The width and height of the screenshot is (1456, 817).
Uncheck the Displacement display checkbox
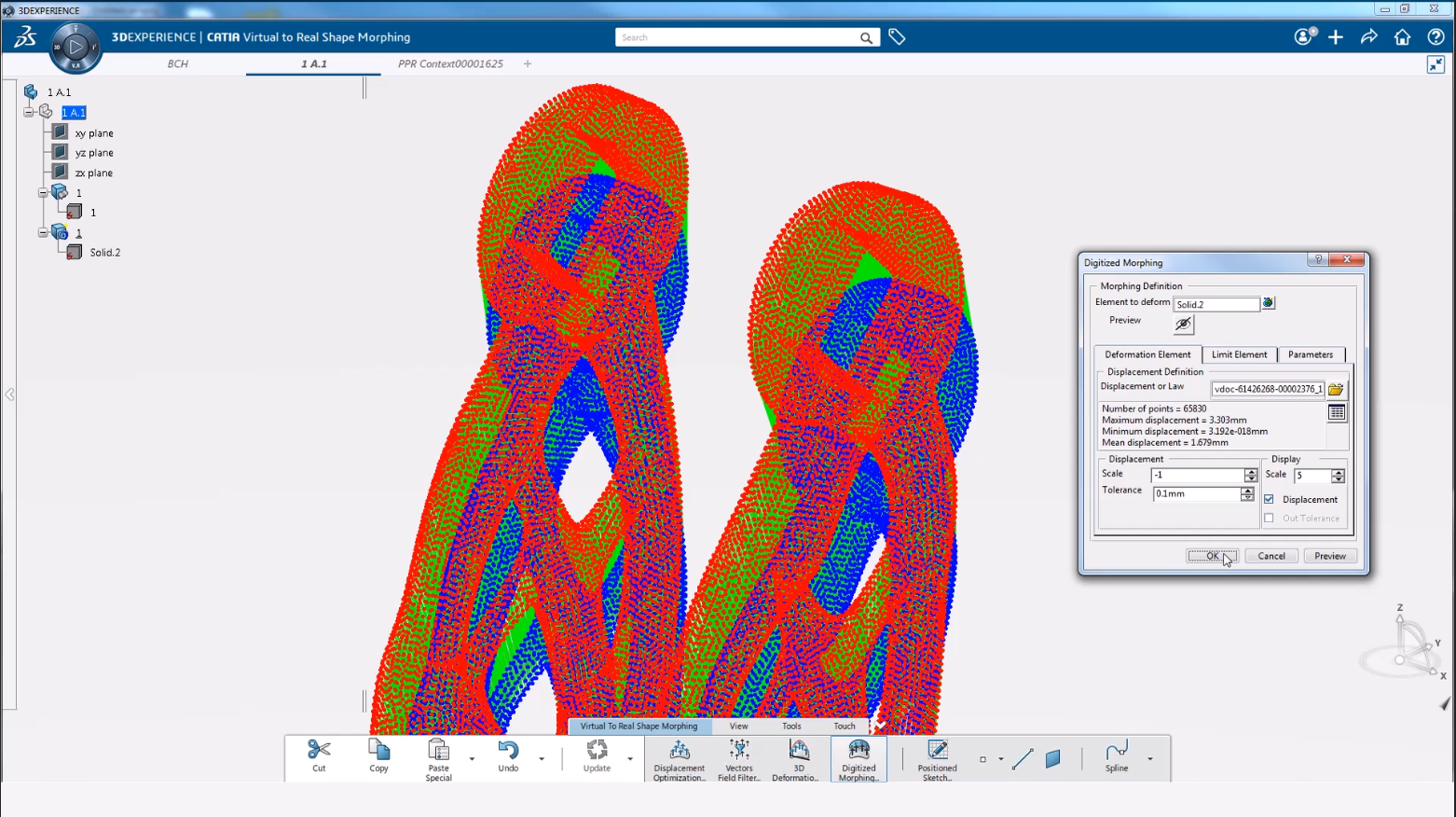[x=1270, y=499]
